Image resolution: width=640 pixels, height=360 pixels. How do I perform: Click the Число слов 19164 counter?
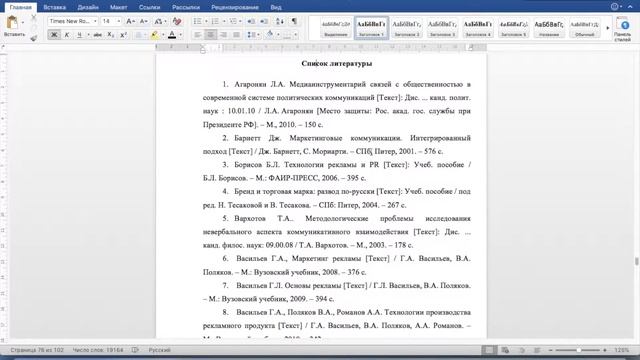tap(98, 350)
